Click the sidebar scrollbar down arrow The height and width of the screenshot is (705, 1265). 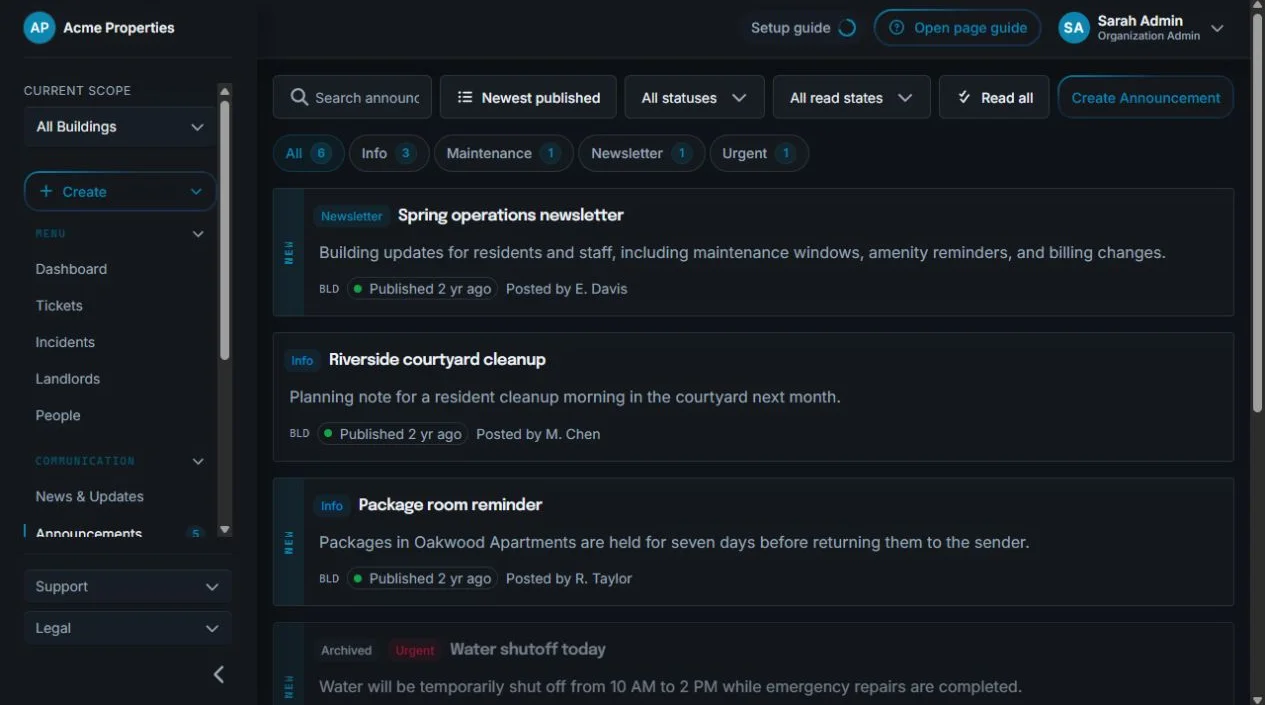(224, 529)
